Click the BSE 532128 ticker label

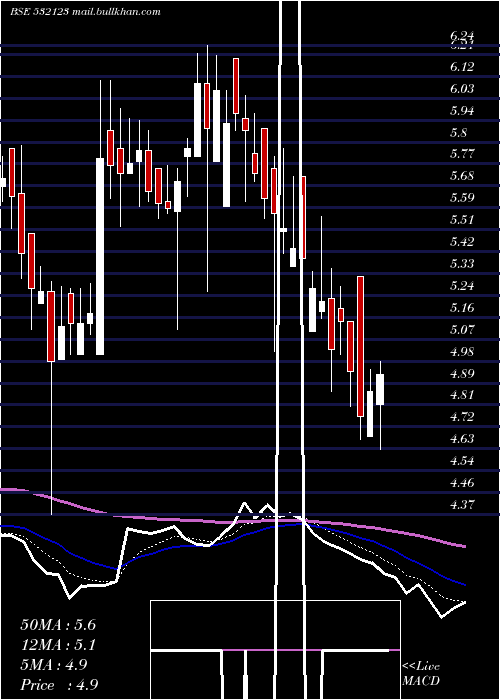39,12
